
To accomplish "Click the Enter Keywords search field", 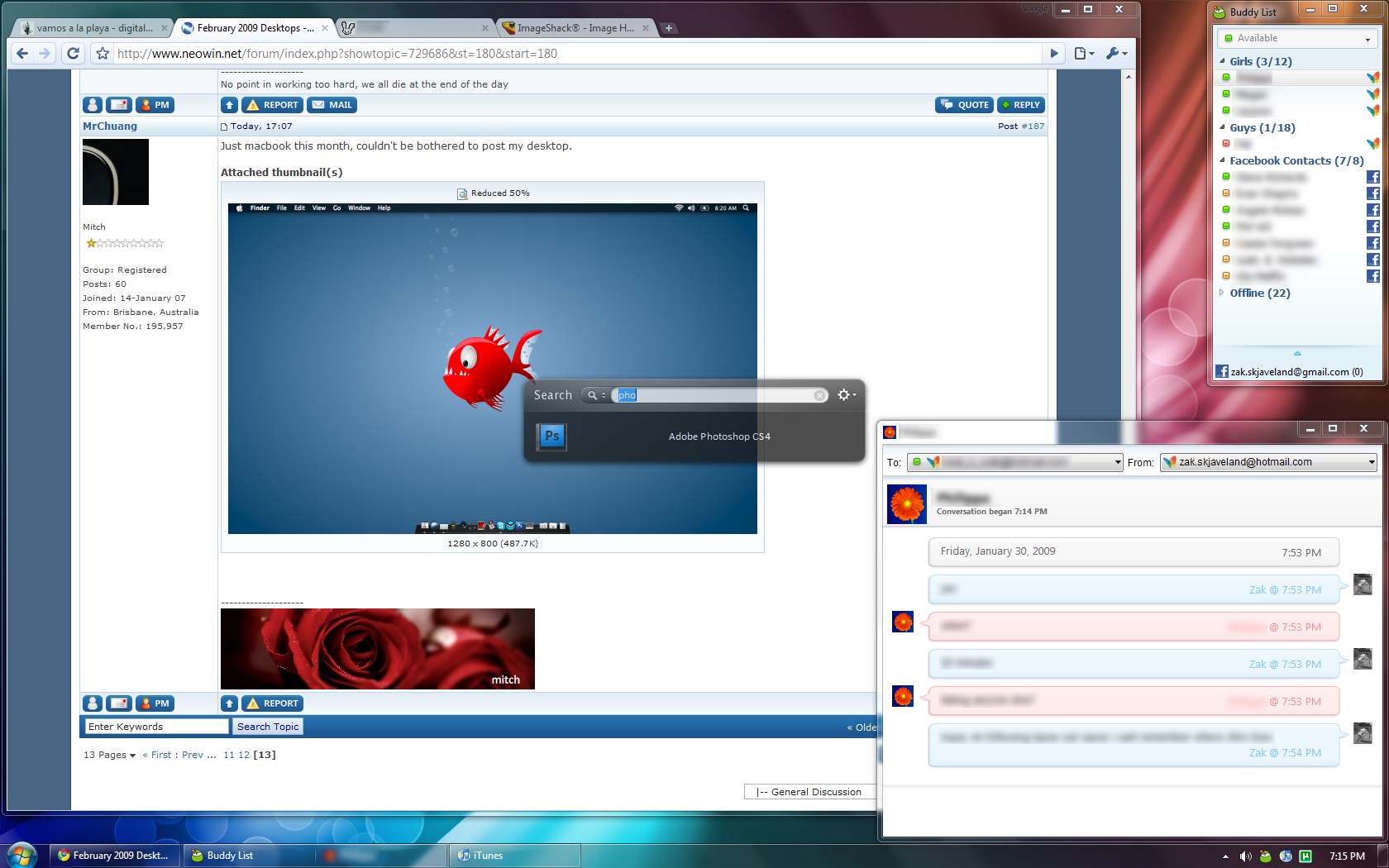I will pyautogui.click(x=156, y=727).
